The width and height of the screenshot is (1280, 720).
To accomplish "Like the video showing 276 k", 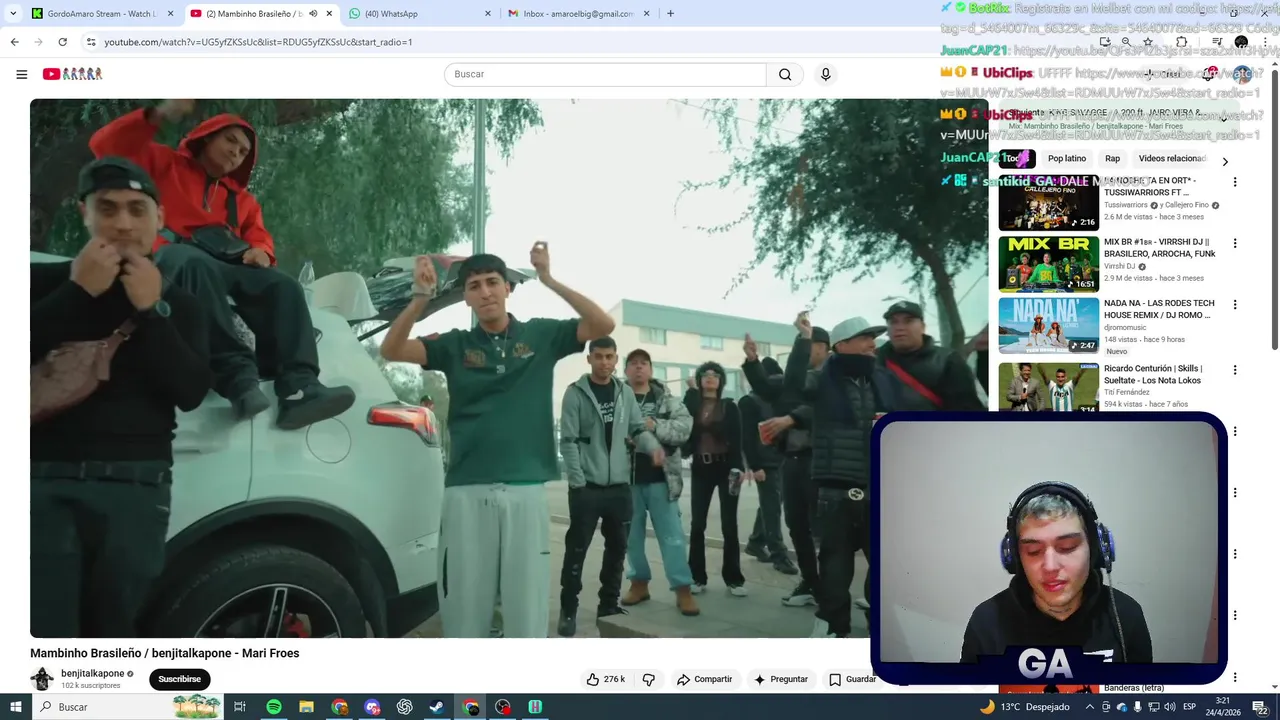I will click(606, 679).
